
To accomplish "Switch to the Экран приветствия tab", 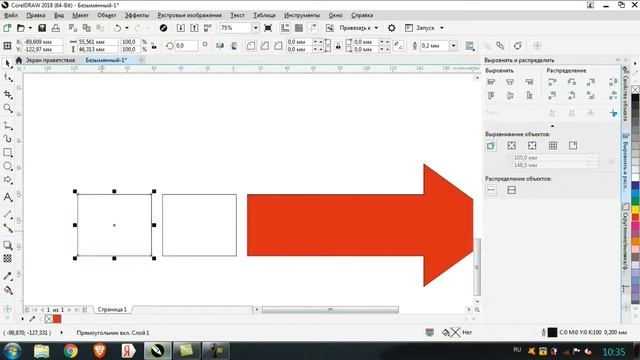I will (50, 60).
